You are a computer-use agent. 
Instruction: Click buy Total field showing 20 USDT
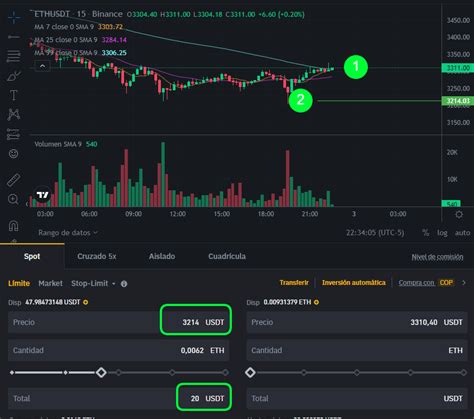119,398
